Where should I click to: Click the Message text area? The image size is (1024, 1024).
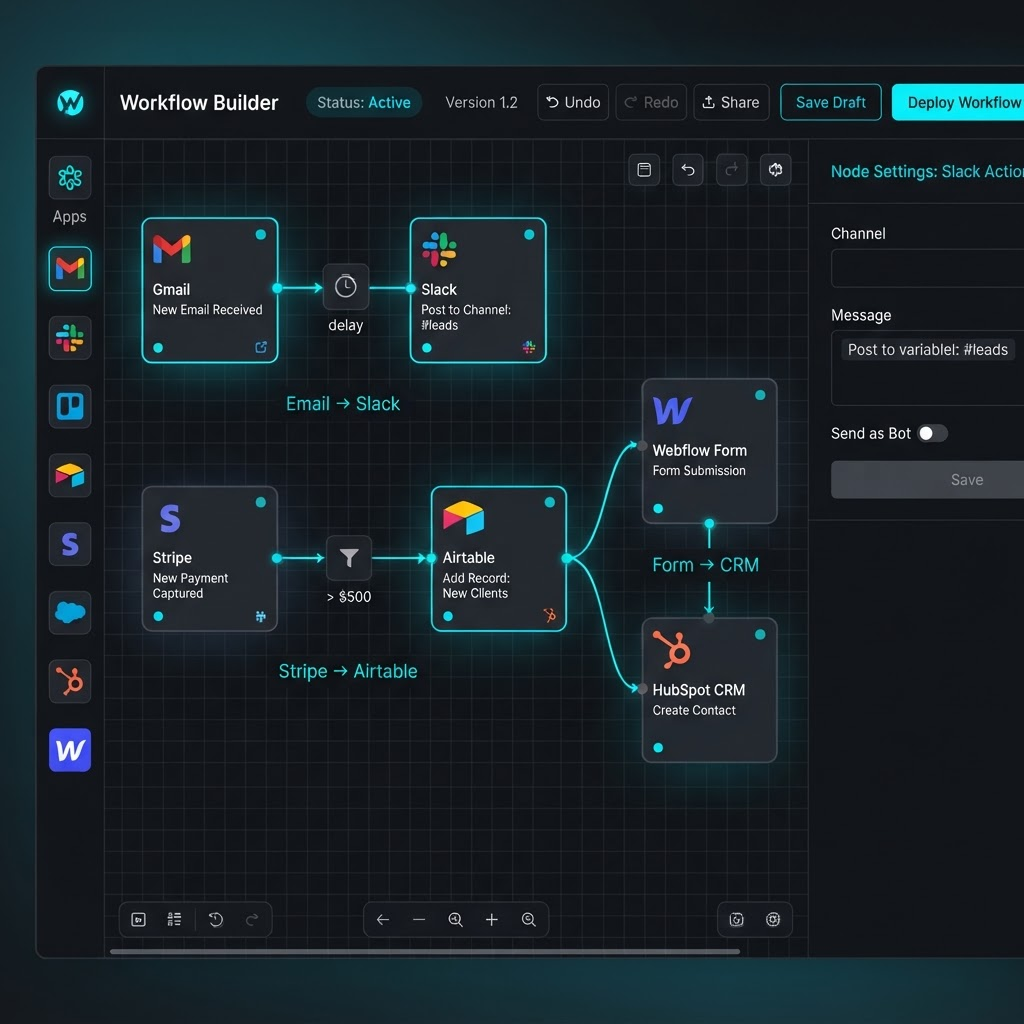click(x=927, y=368)
